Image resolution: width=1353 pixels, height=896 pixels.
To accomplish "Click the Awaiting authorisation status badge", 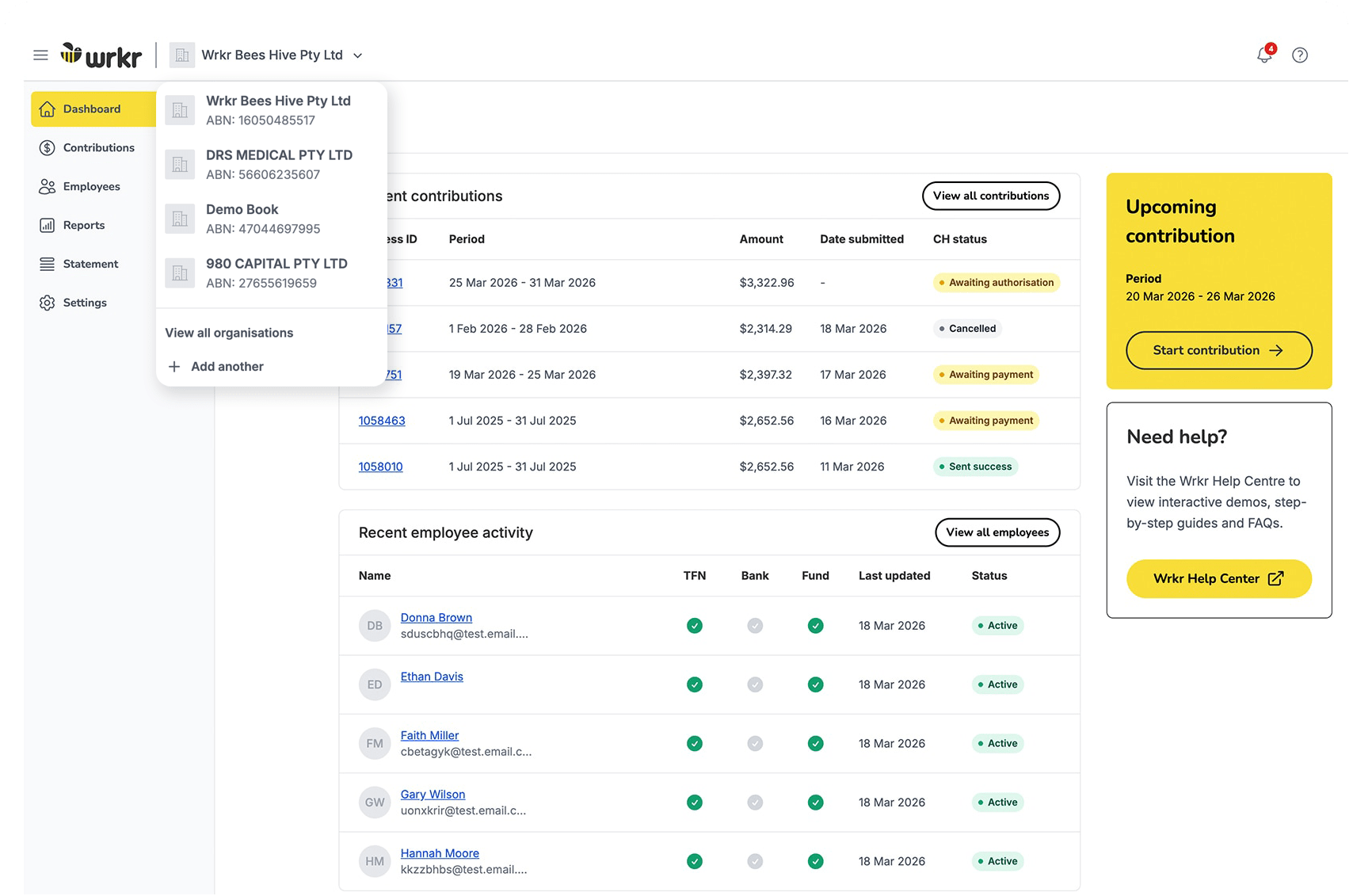I will [x=996, y=283].
